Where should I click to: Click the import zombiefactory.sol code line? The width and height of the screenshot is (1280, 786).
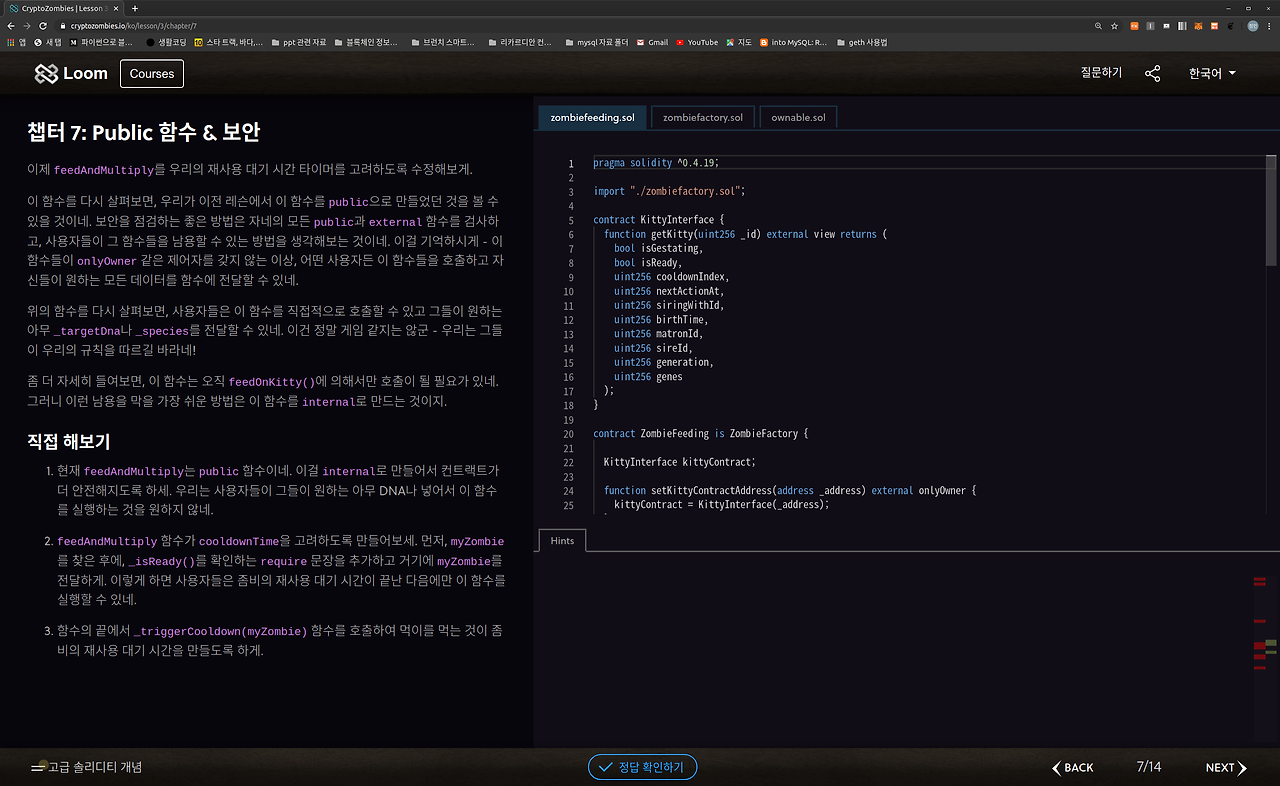click(x=670, y=191)
